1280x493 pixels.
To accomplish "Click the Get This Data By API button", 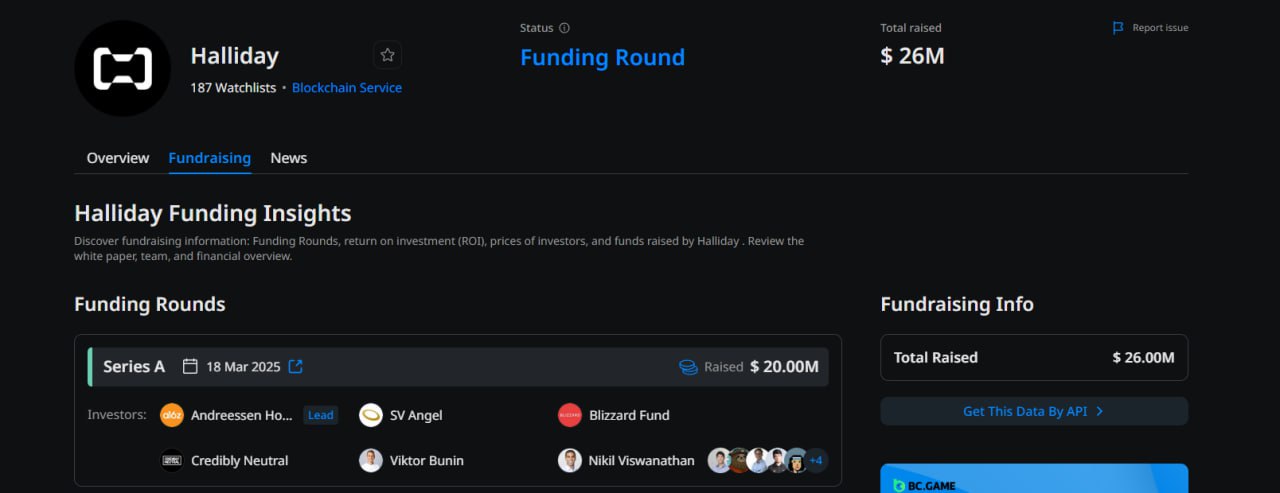I will [x=1034, y=411].
